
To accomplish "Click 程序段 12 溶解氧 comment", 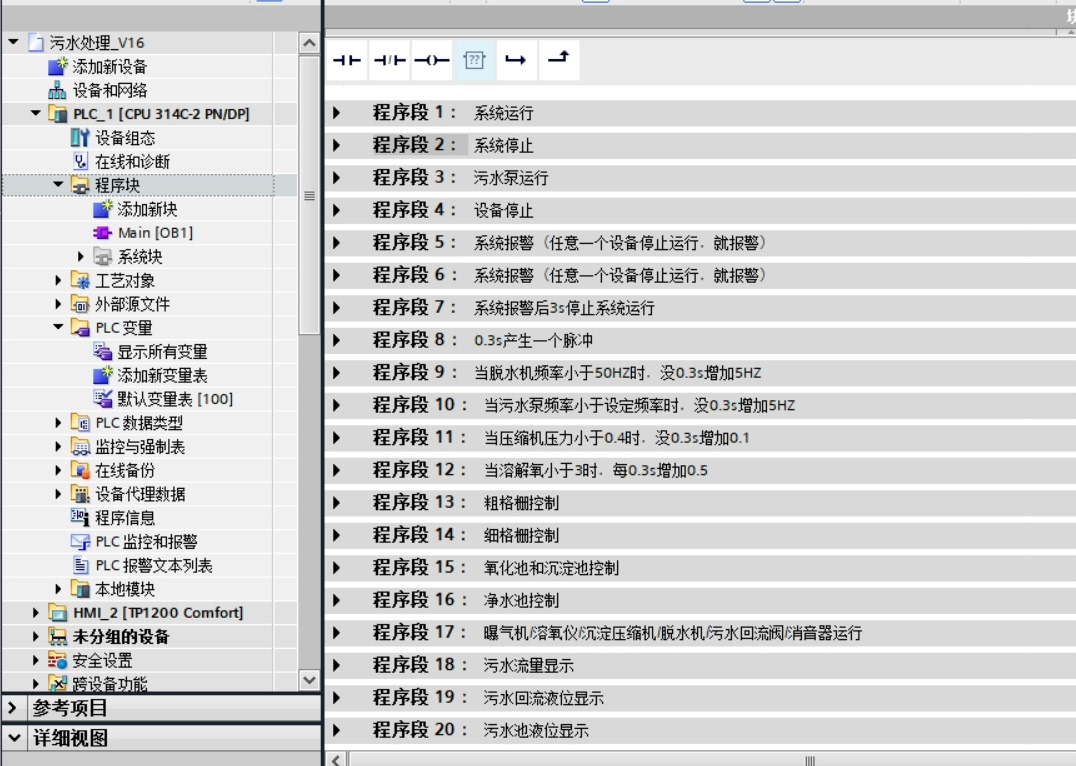I will tap(596, 470).
